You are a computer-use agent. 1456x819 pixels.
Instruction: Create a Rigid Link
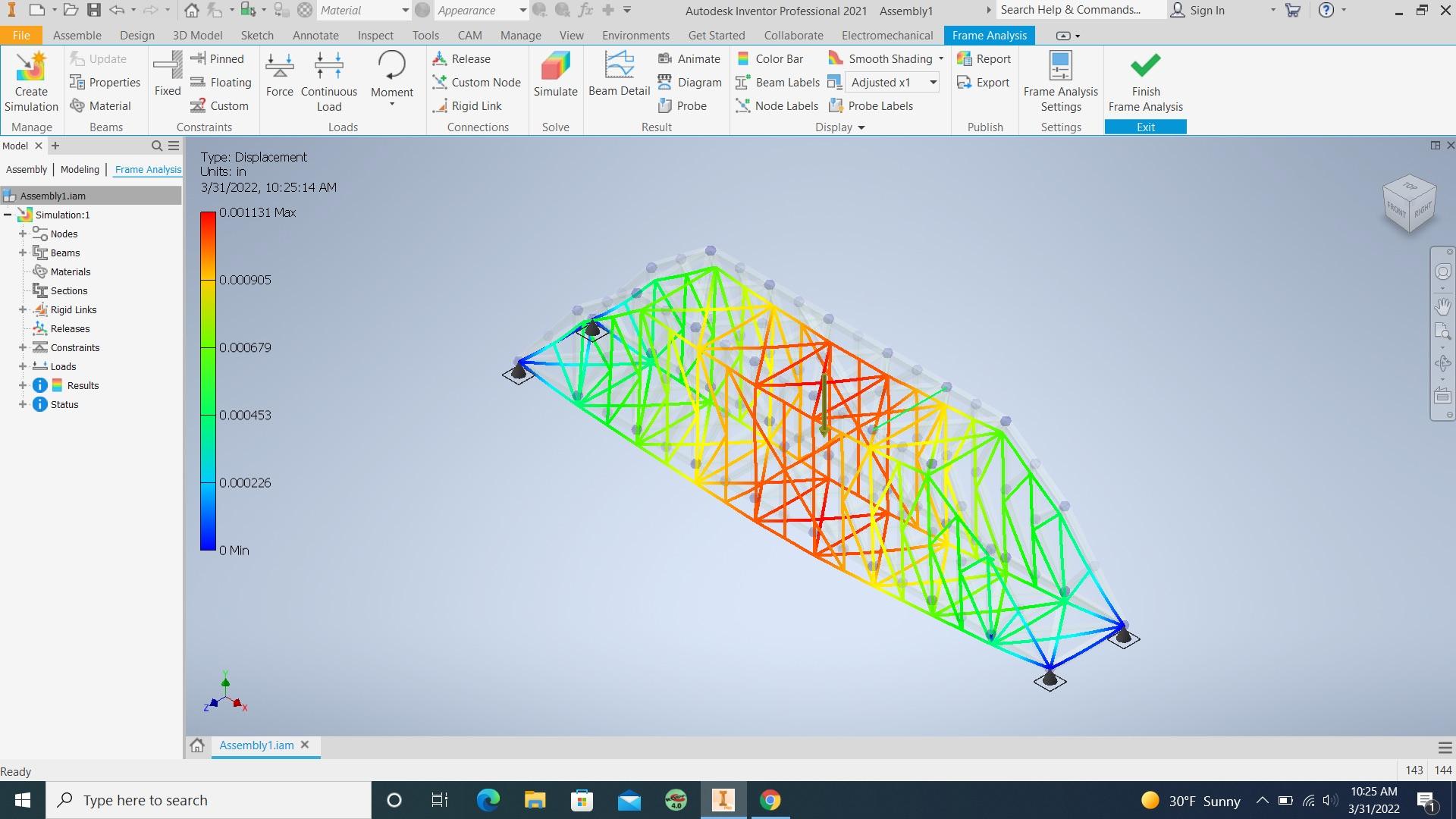466,105
